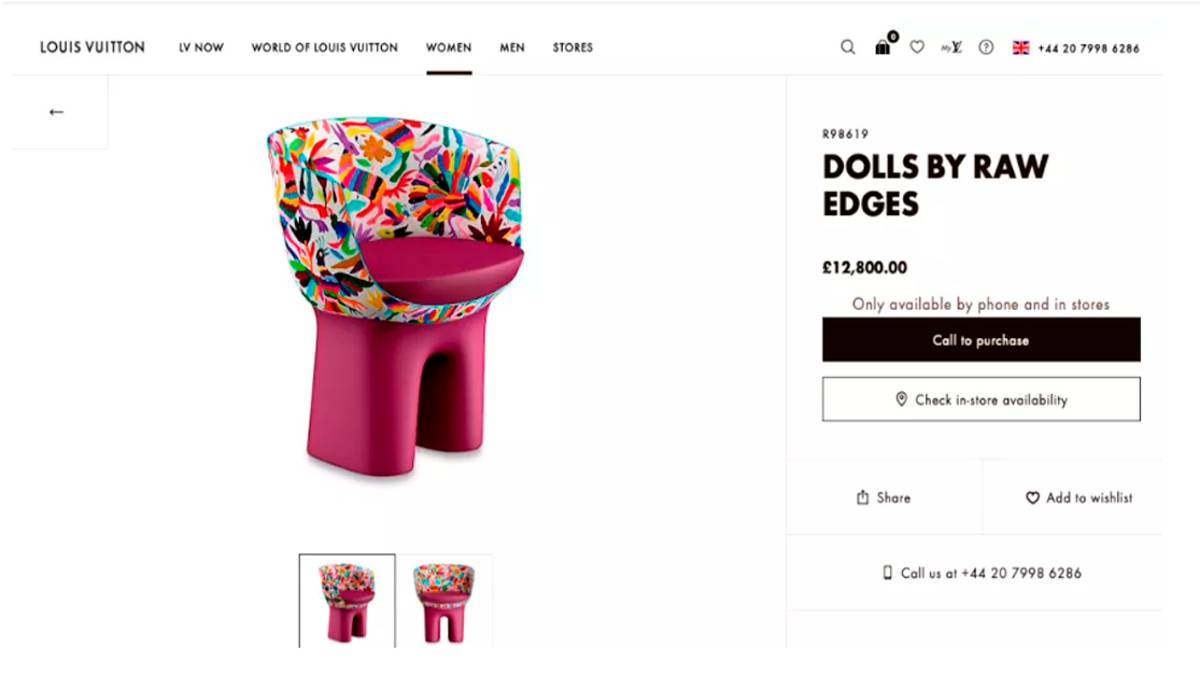
Task: Open the World of Louis Vuitton menu
Action: pos(324,47)
